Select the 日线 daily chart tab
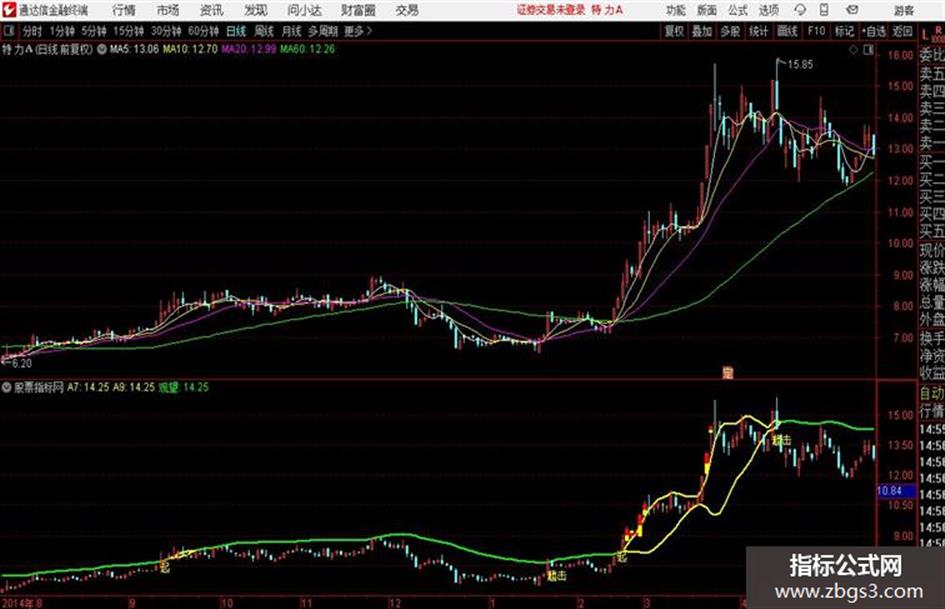945x609 pixels. 236,31
